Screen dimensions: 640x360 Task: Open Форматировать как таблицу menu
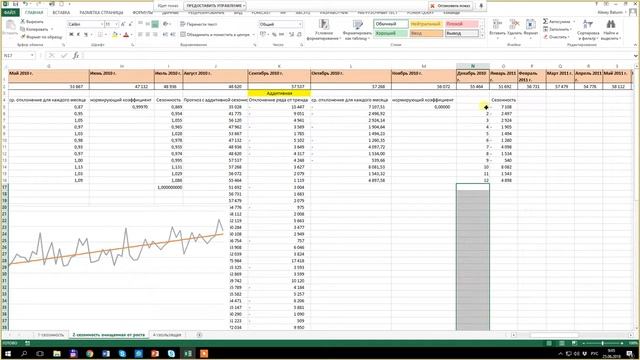click(357, 30)
